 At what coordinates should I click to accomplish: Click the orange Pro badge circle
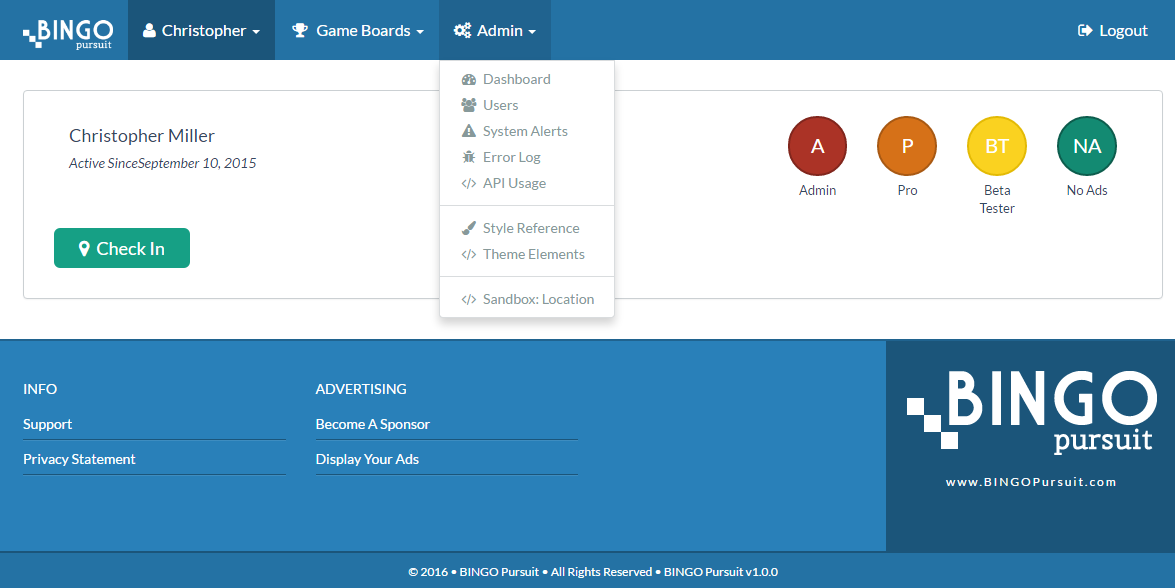907,146
